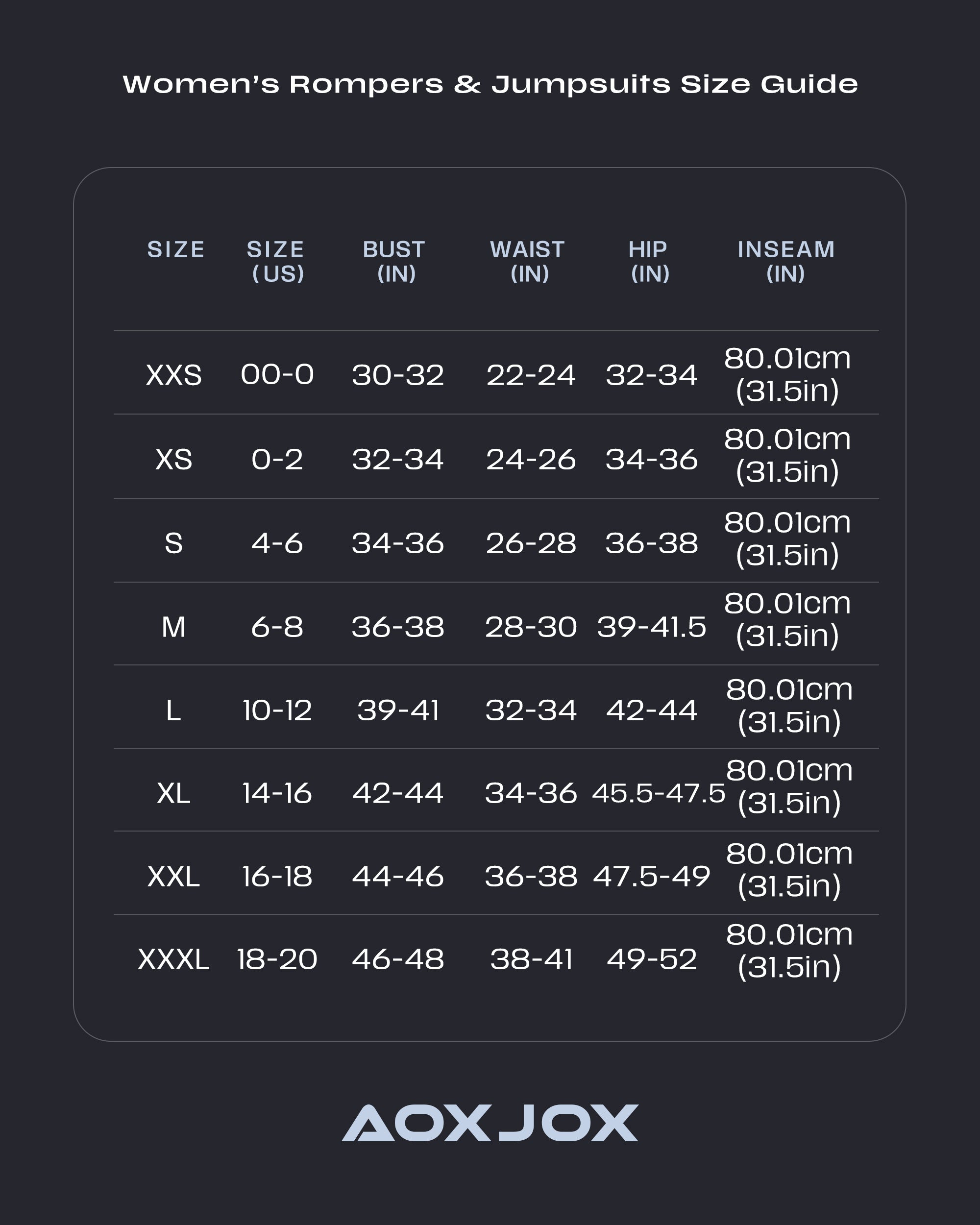Click the 47.5-49 hip measurement cell
This screenshot has width=980, height=1225.
tap(652, 876)
